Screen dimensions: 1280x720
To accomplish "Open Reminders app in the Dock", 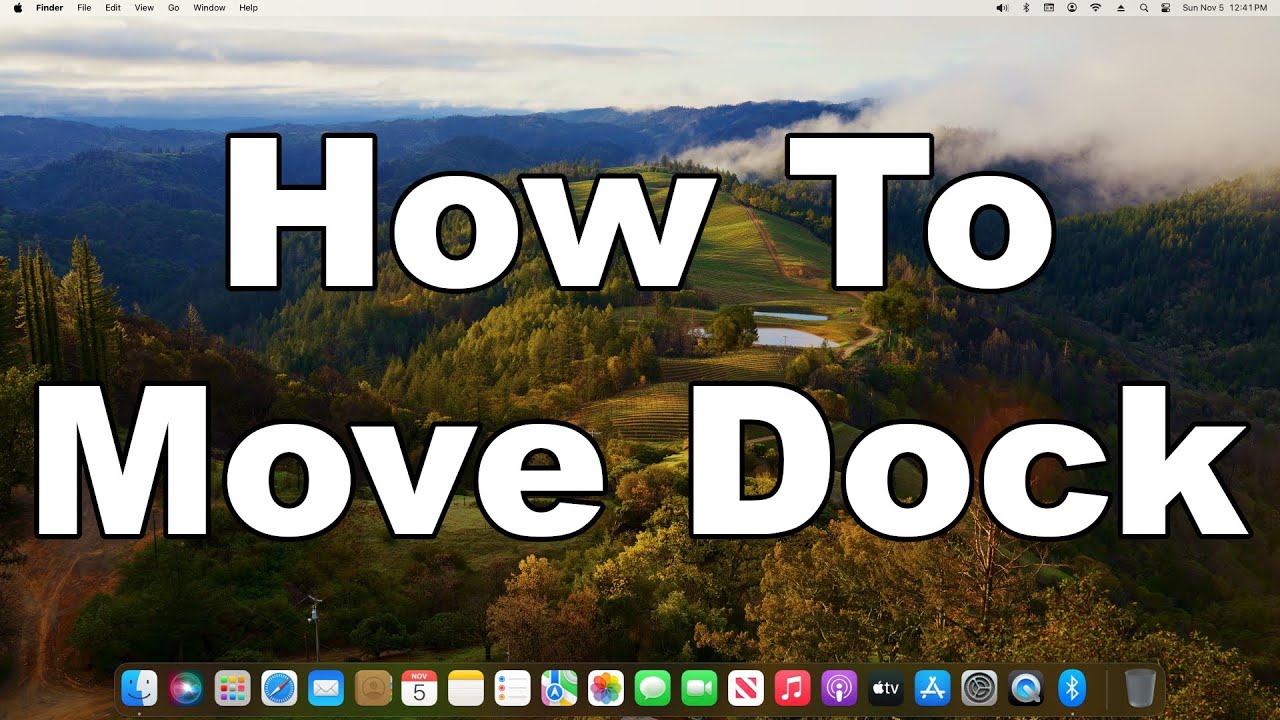I will click(x=513, y=688).
